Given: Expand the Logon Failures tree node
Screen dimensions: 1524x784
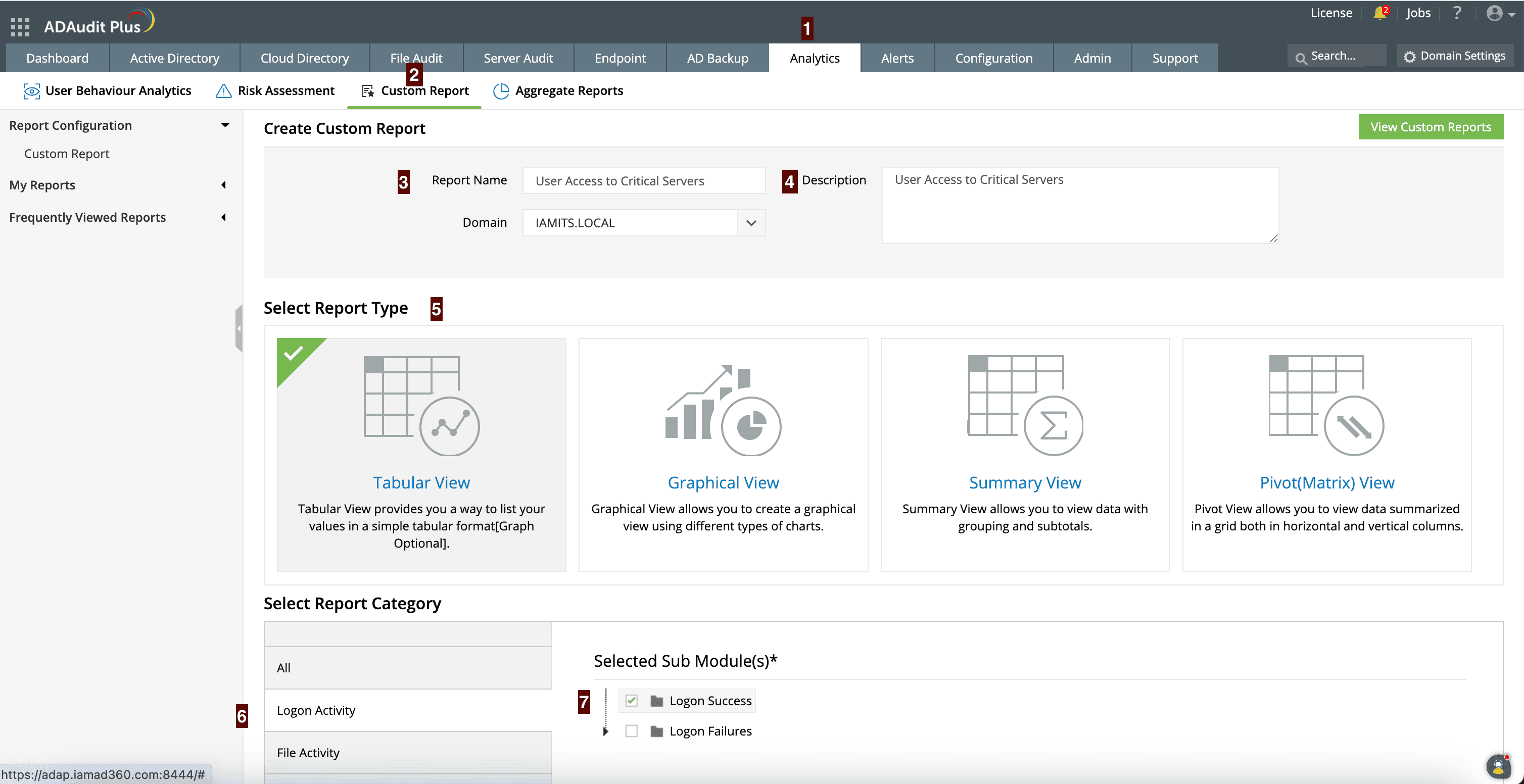Looking at the screenshot, I should point(605,731).
